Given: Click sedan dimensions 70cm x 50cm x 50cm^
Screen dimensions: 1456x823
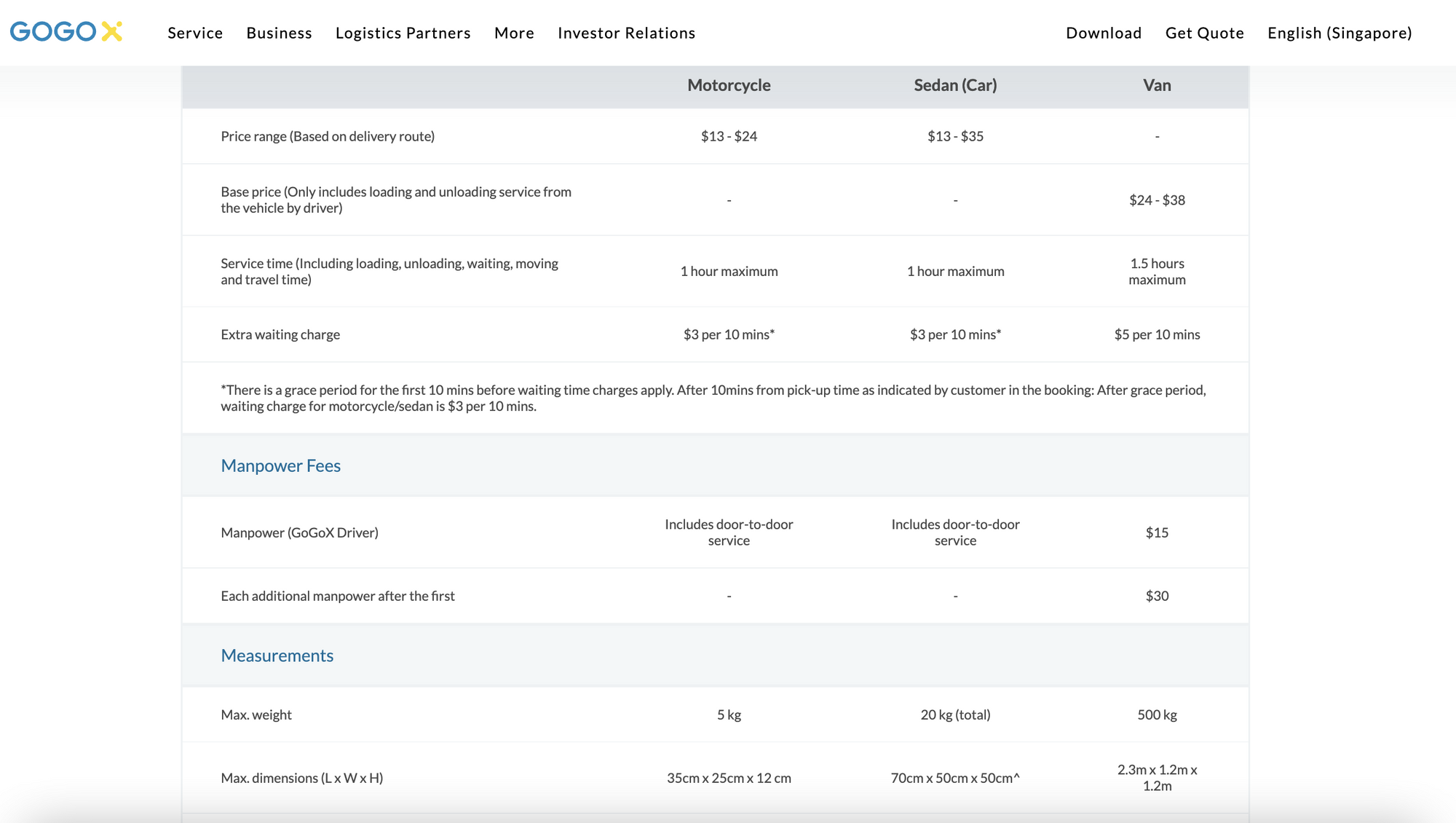Looking at the screenshot, I should coord(955,778).
